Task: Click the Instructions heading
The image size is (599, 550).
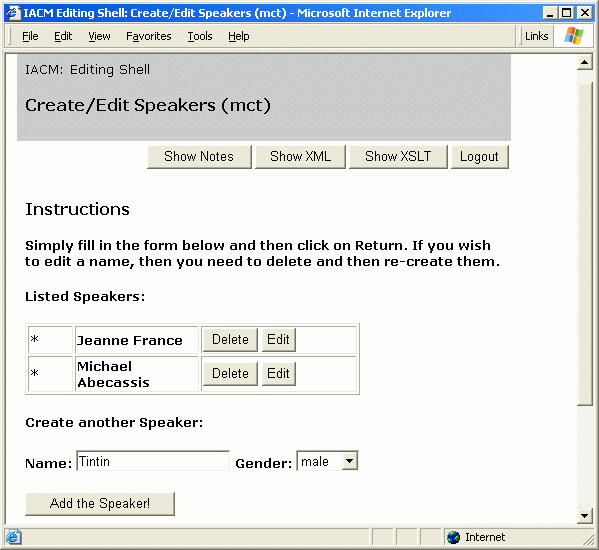Action: pyautogui.click(x=78, y=209)
